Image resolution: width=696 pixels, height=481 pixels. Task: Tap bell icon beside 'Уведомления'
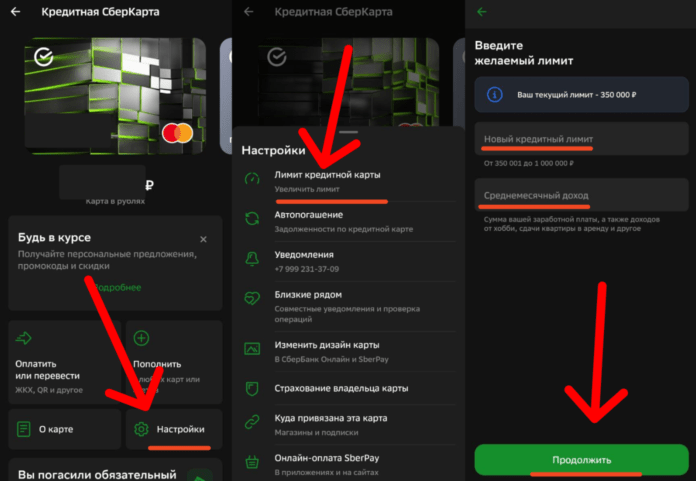tap(252, 258)
